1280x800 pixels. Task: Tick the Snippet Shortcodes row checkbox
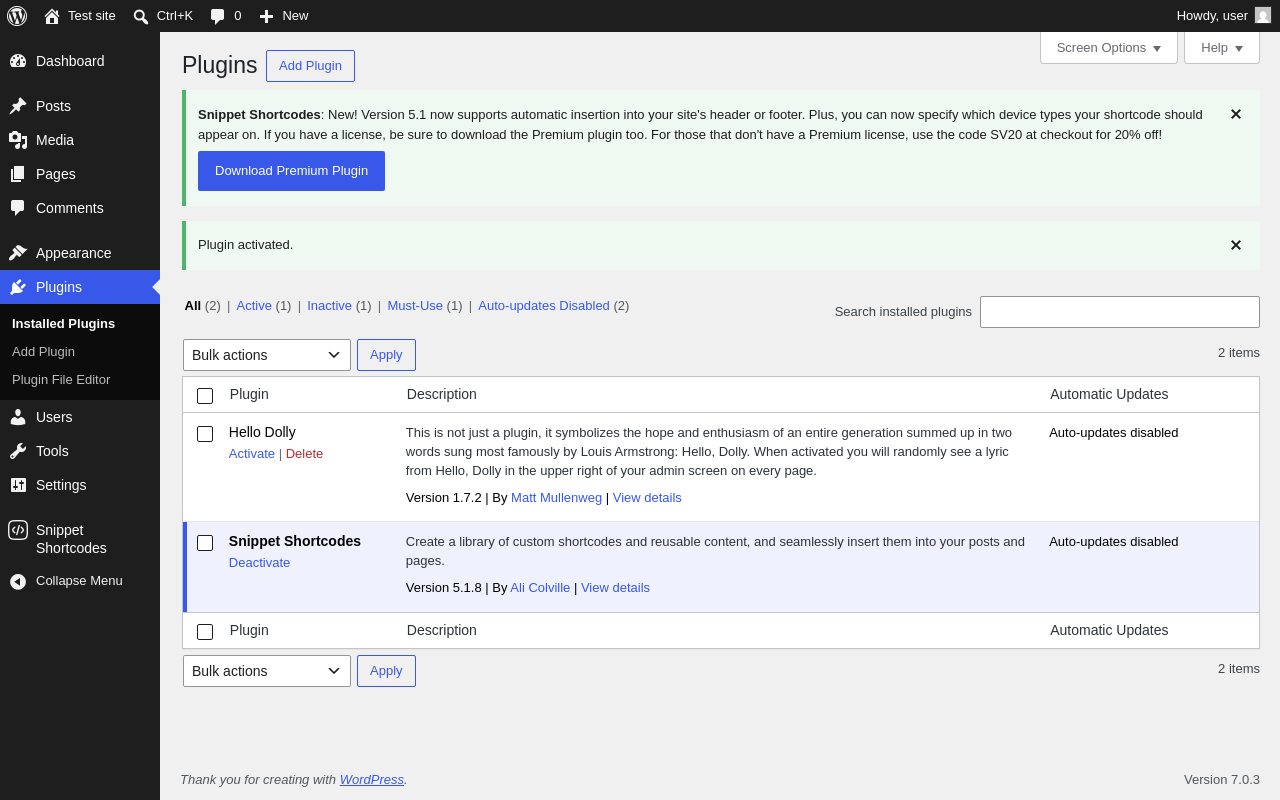point(205,543)
